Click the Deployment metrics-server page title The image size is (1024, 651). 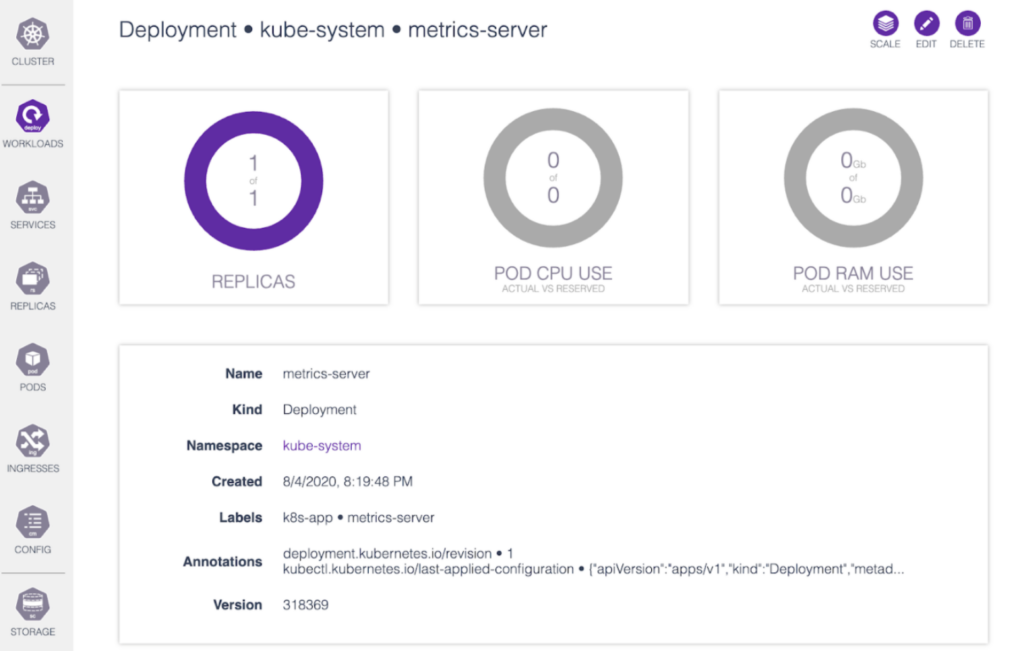pos(333,30)
